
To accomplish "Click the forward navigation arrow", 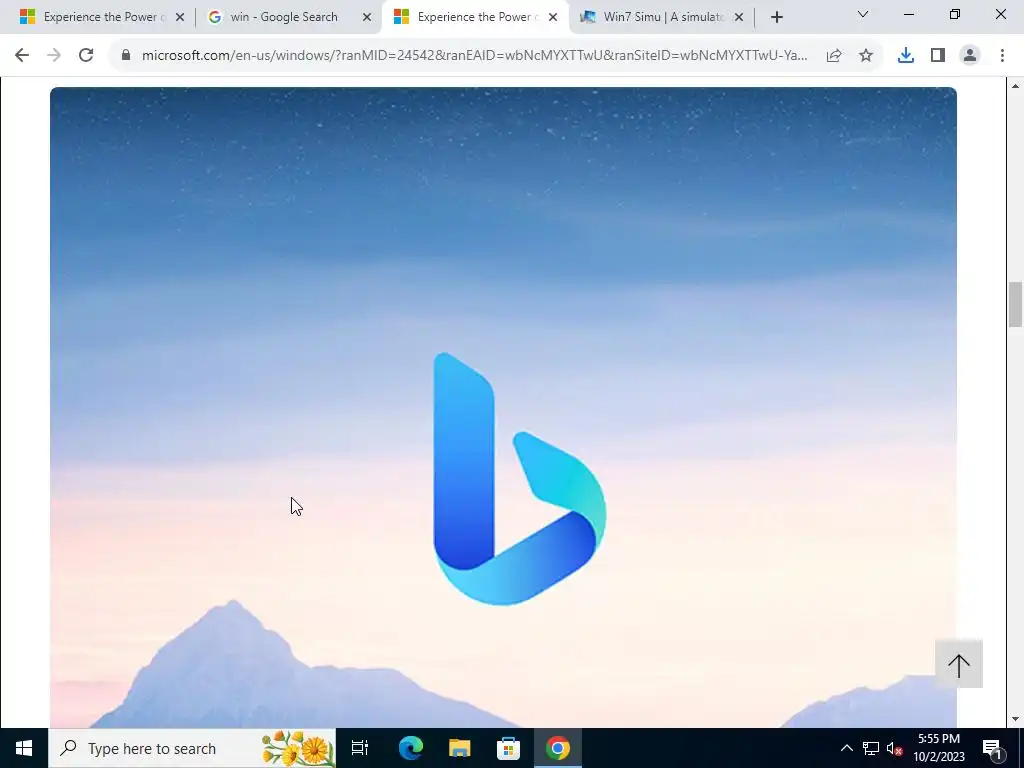I will click(54, 56).
